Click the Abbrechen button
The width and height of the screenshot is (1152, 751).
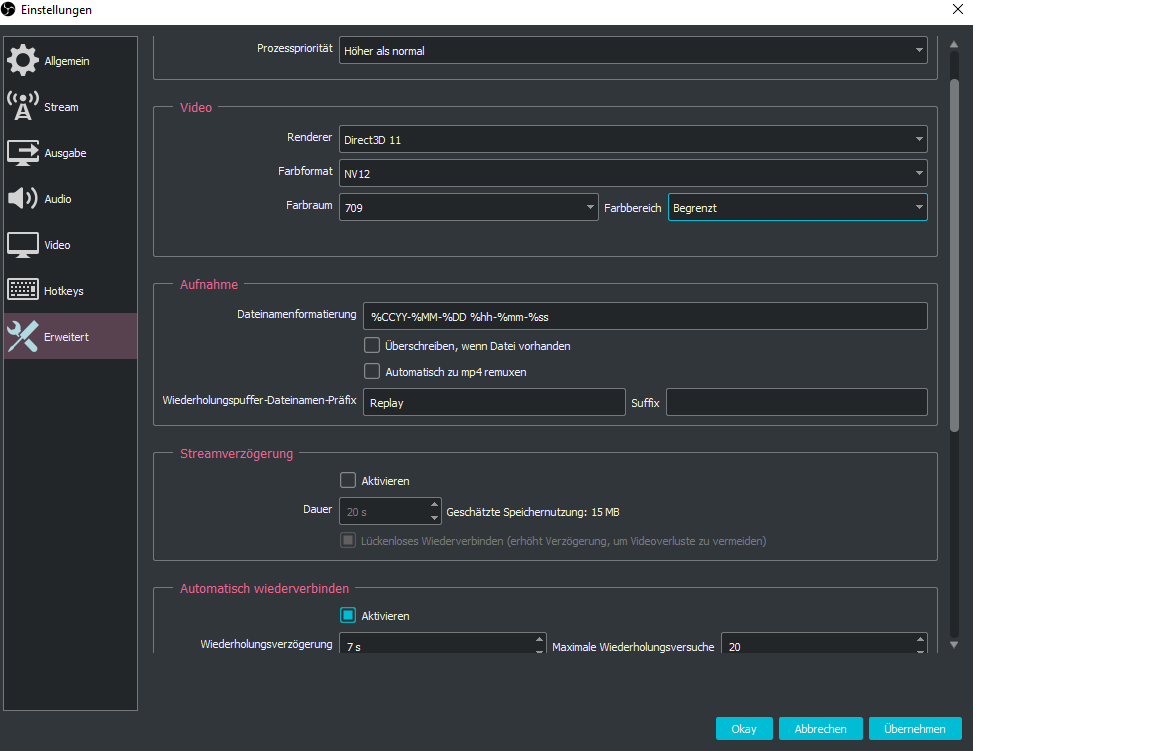(820, 729)
